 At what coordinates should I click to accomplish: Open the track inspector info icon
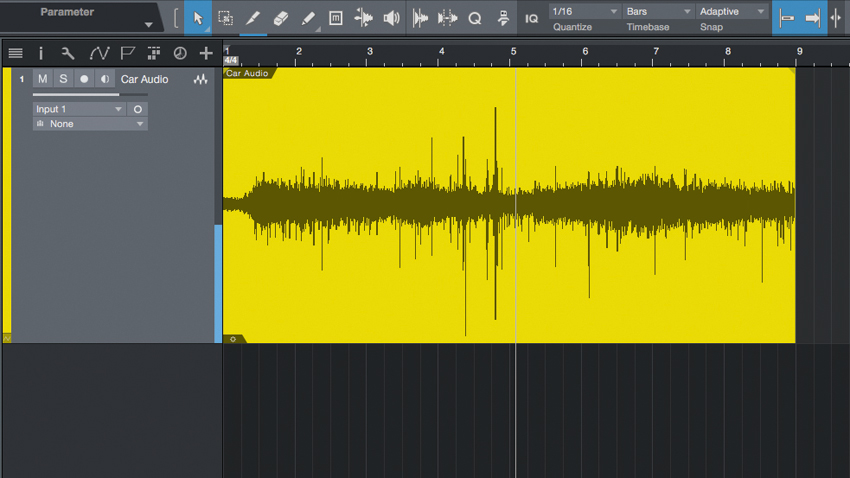(x=41, y=53)
